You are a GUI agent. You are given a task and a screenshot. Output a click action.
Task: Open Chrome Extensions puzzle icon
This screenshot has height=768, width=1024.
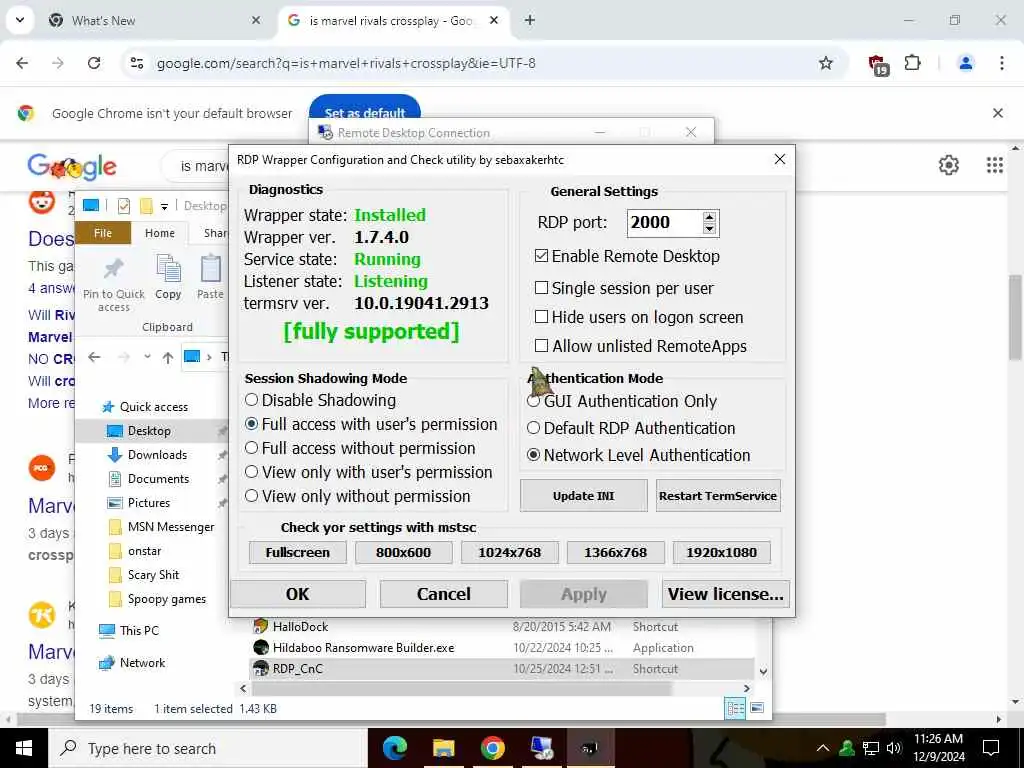pyautogui.click(x=912, y=63)
